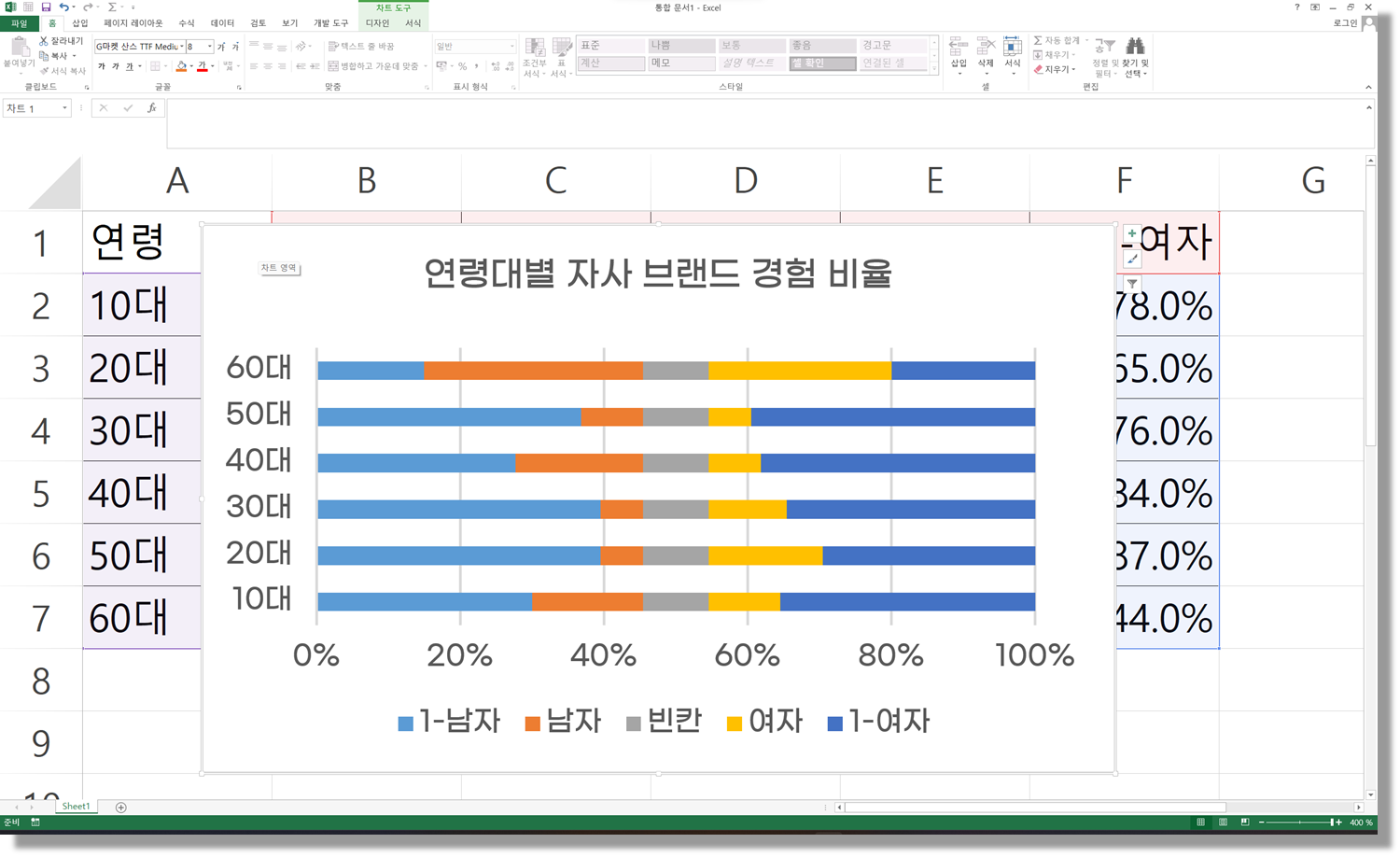The width and height of the screenshot is (1400, 857).
Task: Apply the 좋음 (Good) cell style
Action: (x=822, y=45)
